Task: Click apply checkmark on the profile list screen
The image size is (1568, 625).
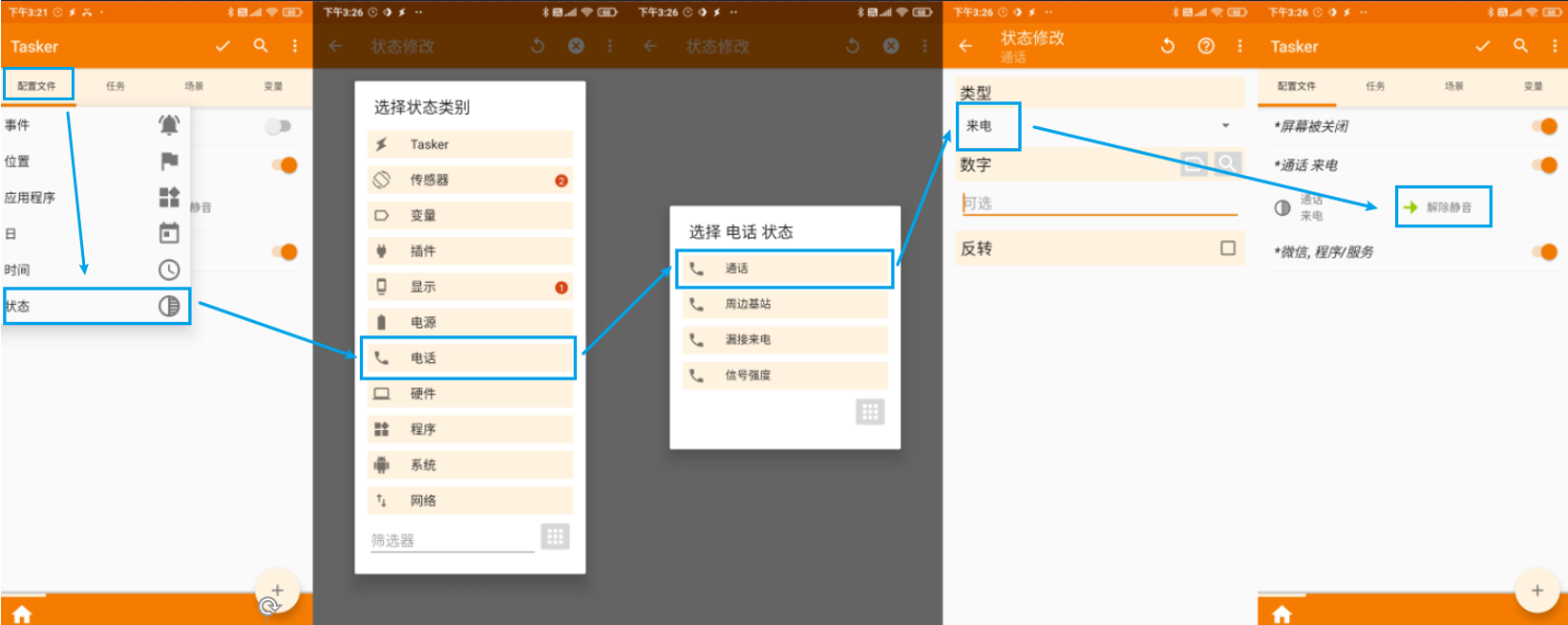Action: click(1482, 46)
